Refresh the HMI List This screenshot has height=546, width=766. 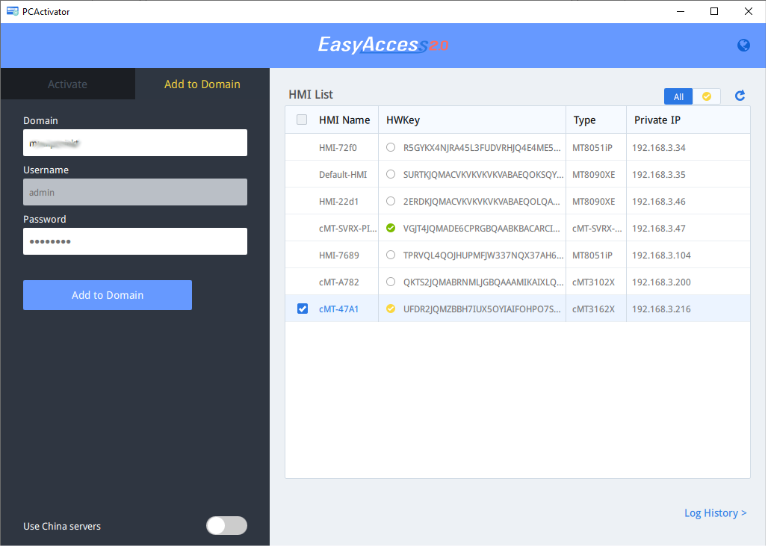point(740,96)
